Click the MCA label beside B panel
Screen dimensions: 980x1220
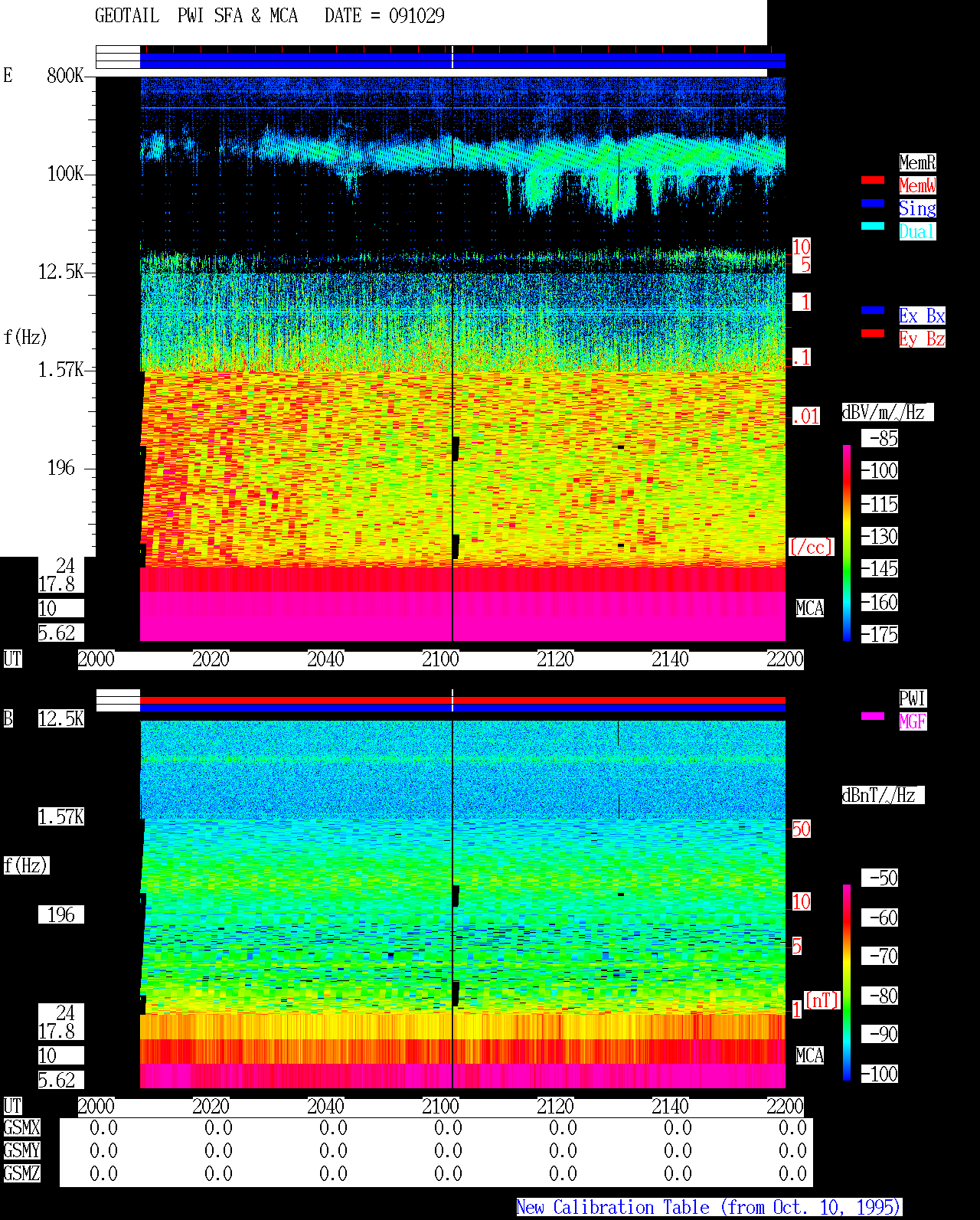click(810, 1055)
